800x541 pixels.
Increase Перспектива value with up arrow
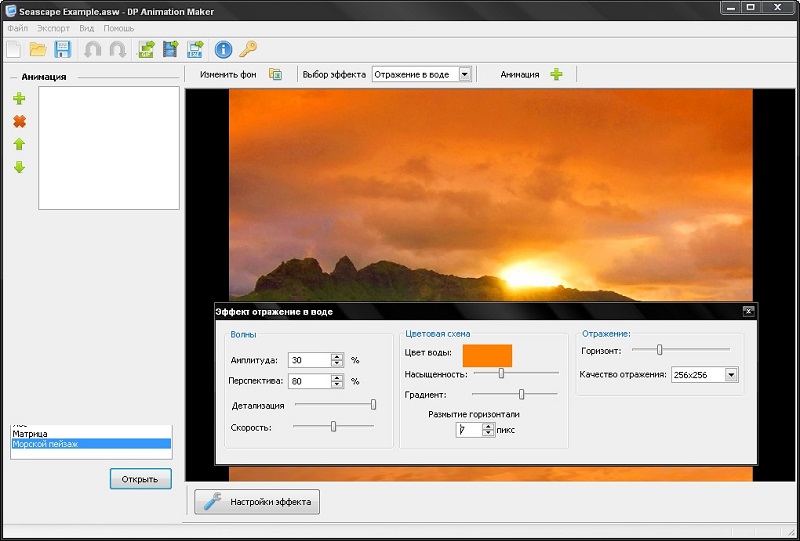click(x=337, y=378)
